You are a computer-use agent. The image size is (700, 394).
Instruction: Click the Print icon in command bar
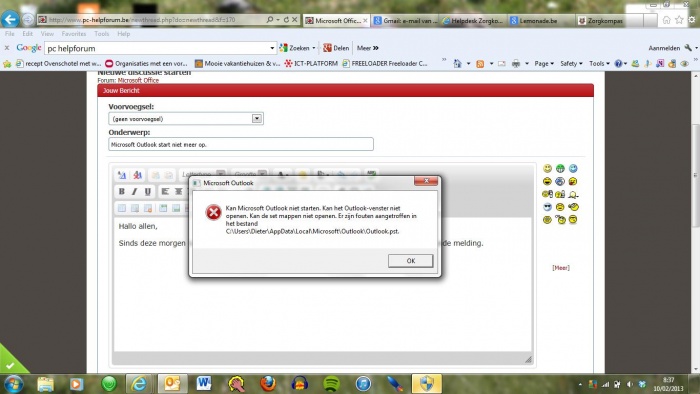516,64
